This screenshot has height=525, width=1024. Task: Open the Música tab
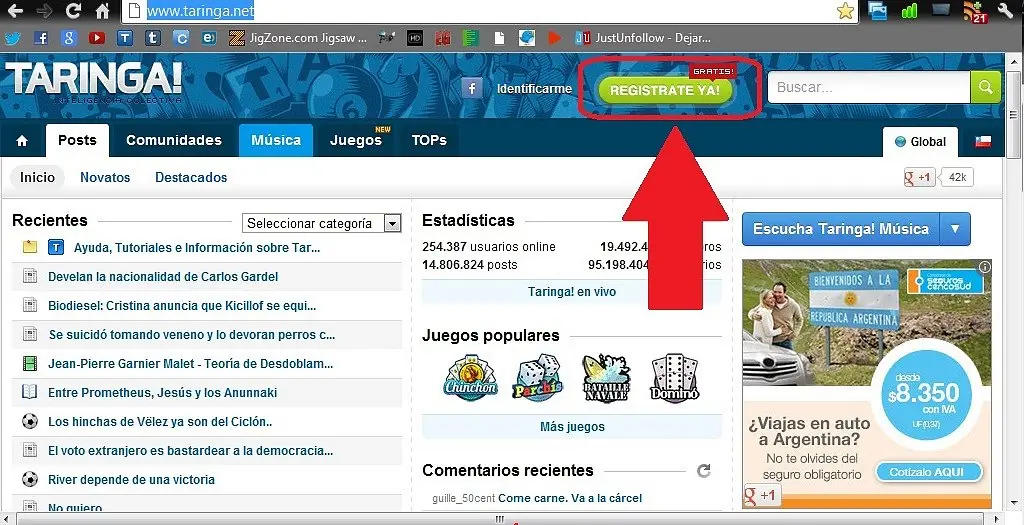click(x=276, y=140)
